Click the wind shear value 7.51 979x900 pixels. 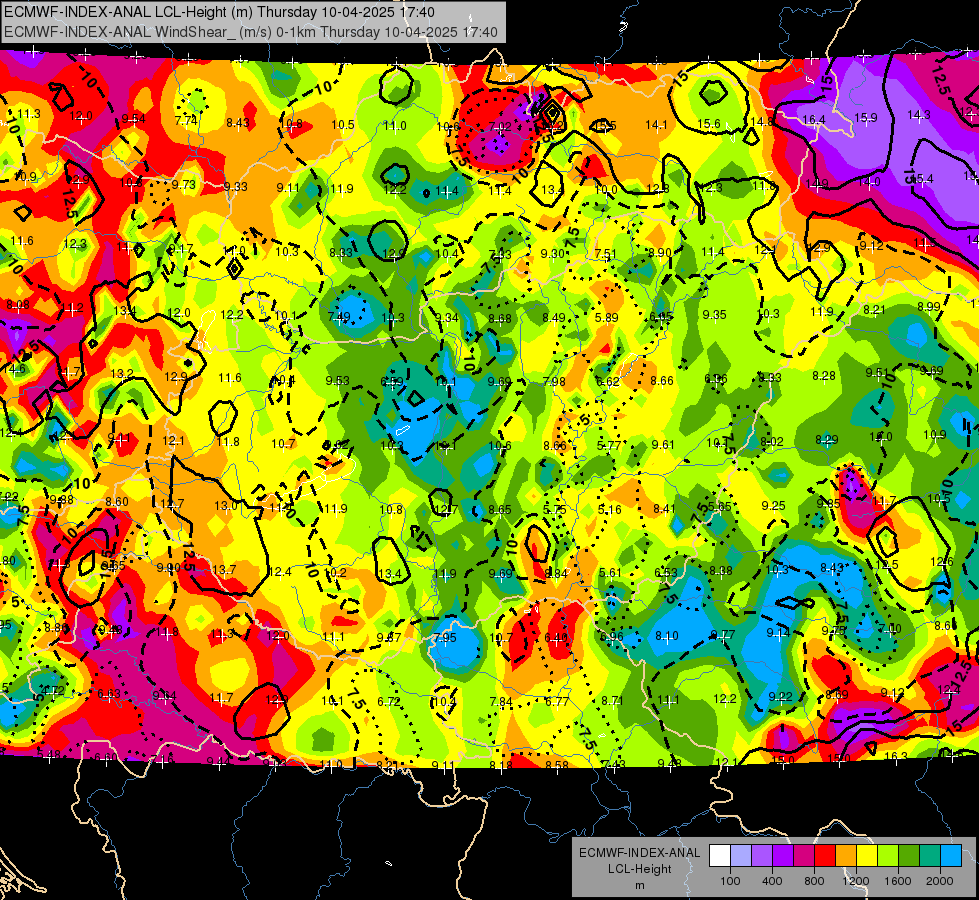pyautogui.click(x=606, y=254)
